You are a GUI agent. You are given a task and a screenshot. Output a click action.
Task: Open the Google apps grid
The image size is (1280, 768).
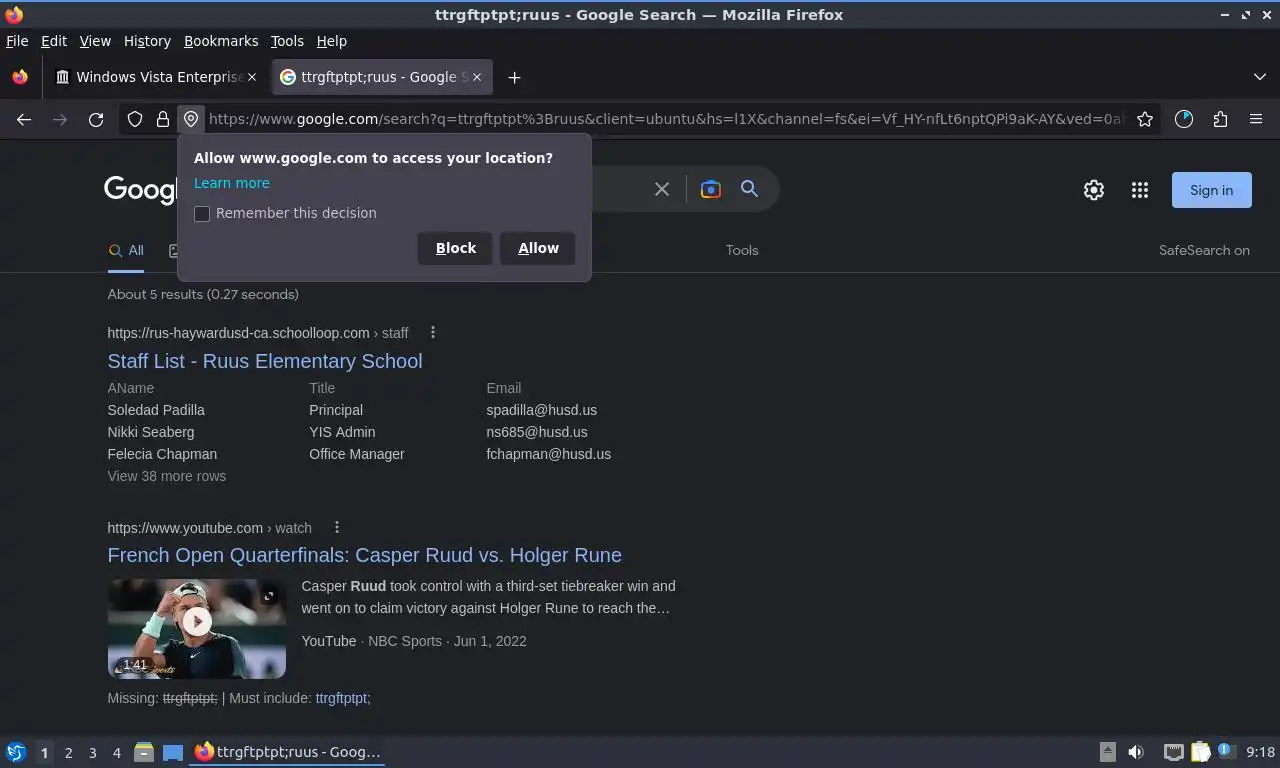[x=1140, y=190]
